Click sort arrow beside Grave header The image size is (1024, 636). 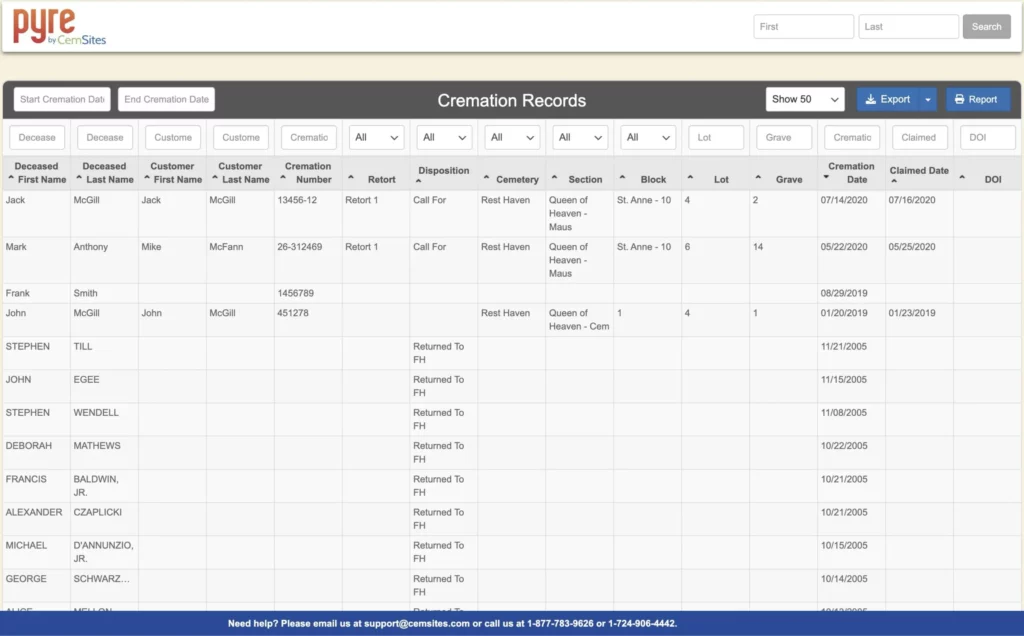(758, 178)
